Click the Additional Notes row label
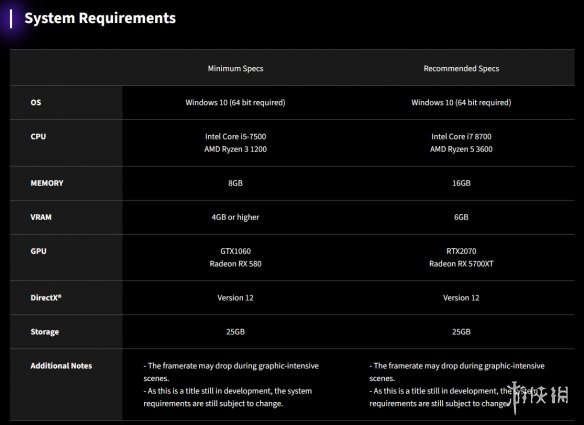This screenshot has height=425, width=584. [x=61, y=366]
